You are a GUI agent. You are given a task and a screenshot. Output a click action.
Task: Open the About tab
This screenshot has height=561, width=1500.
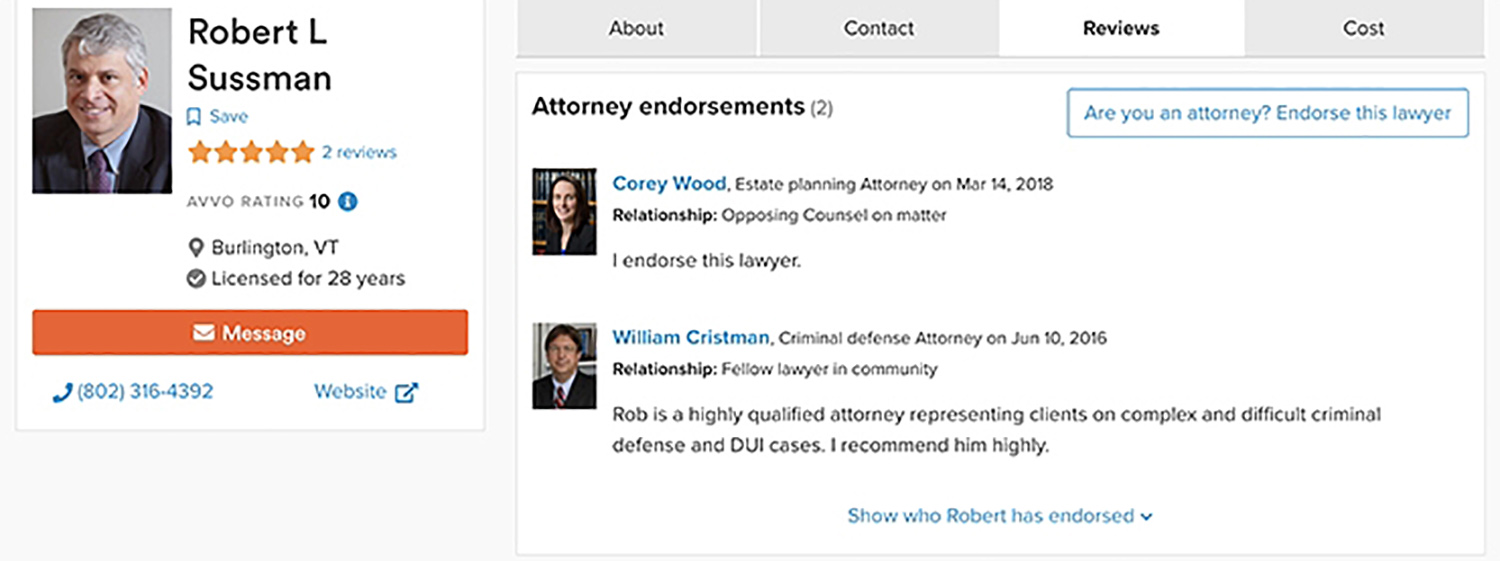[x=636, y=28]
